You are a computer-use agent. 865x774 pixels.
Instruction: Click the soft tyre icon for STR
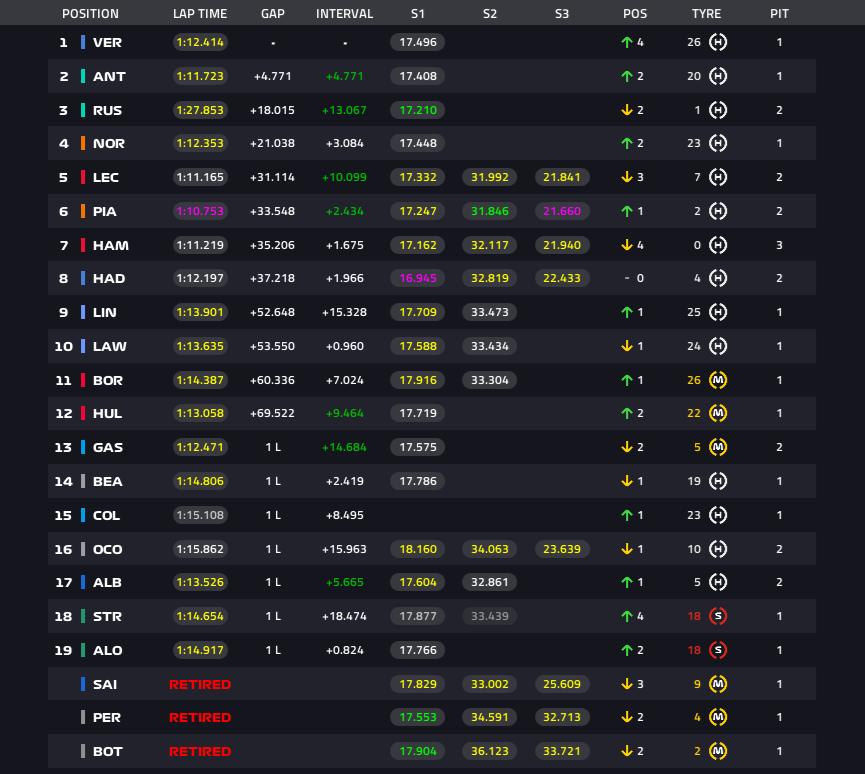tap(718, 616)
